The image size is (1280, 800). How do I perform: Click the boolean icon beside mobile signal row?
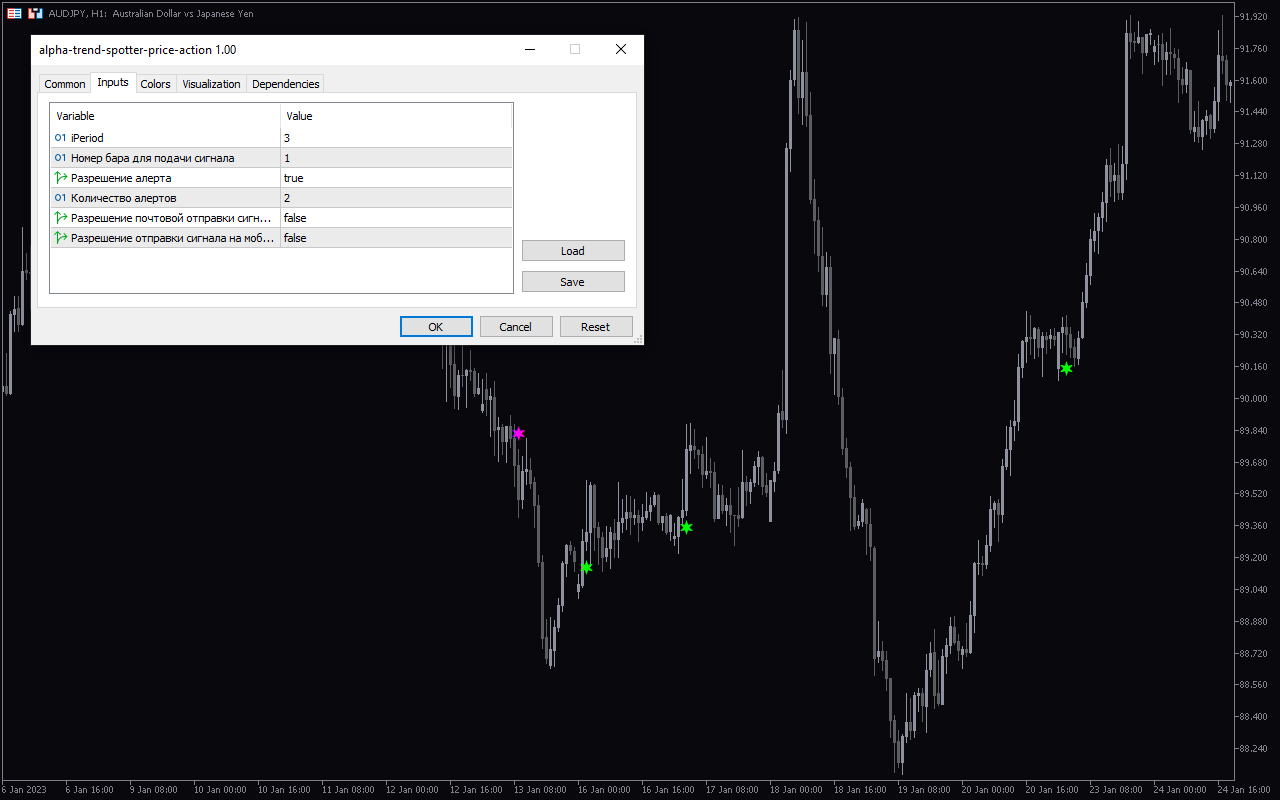60,238
